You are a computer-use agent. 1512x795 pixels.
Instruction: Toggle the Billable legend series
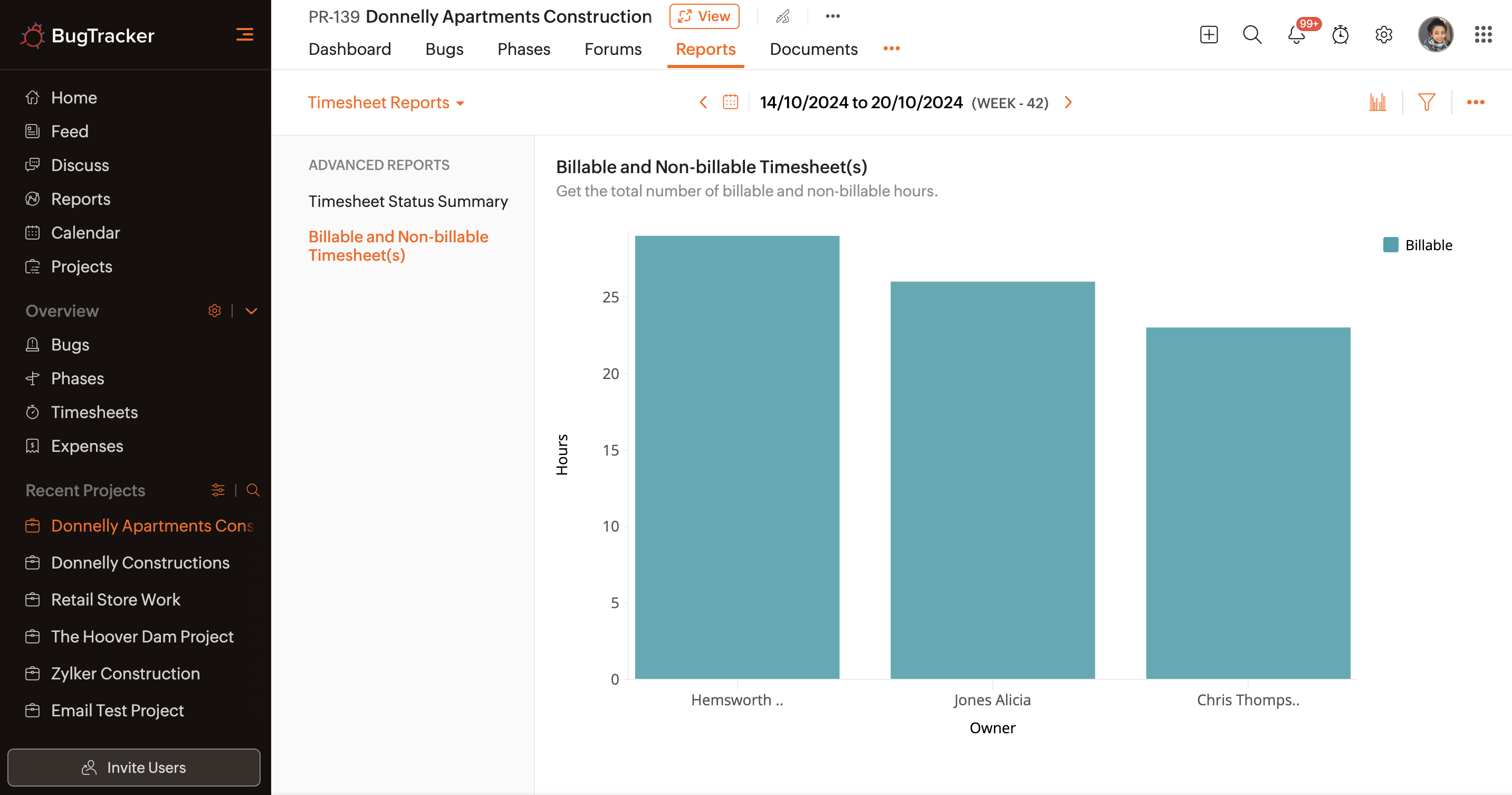click(x=1428, y=245)
